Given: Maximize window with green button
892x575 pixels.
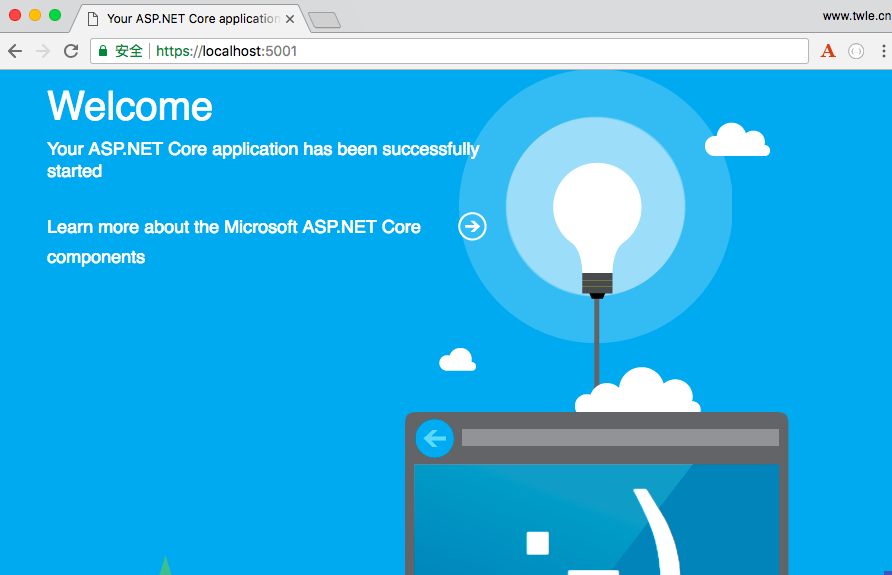Looking at the screenshot, I should coord(55,15).
